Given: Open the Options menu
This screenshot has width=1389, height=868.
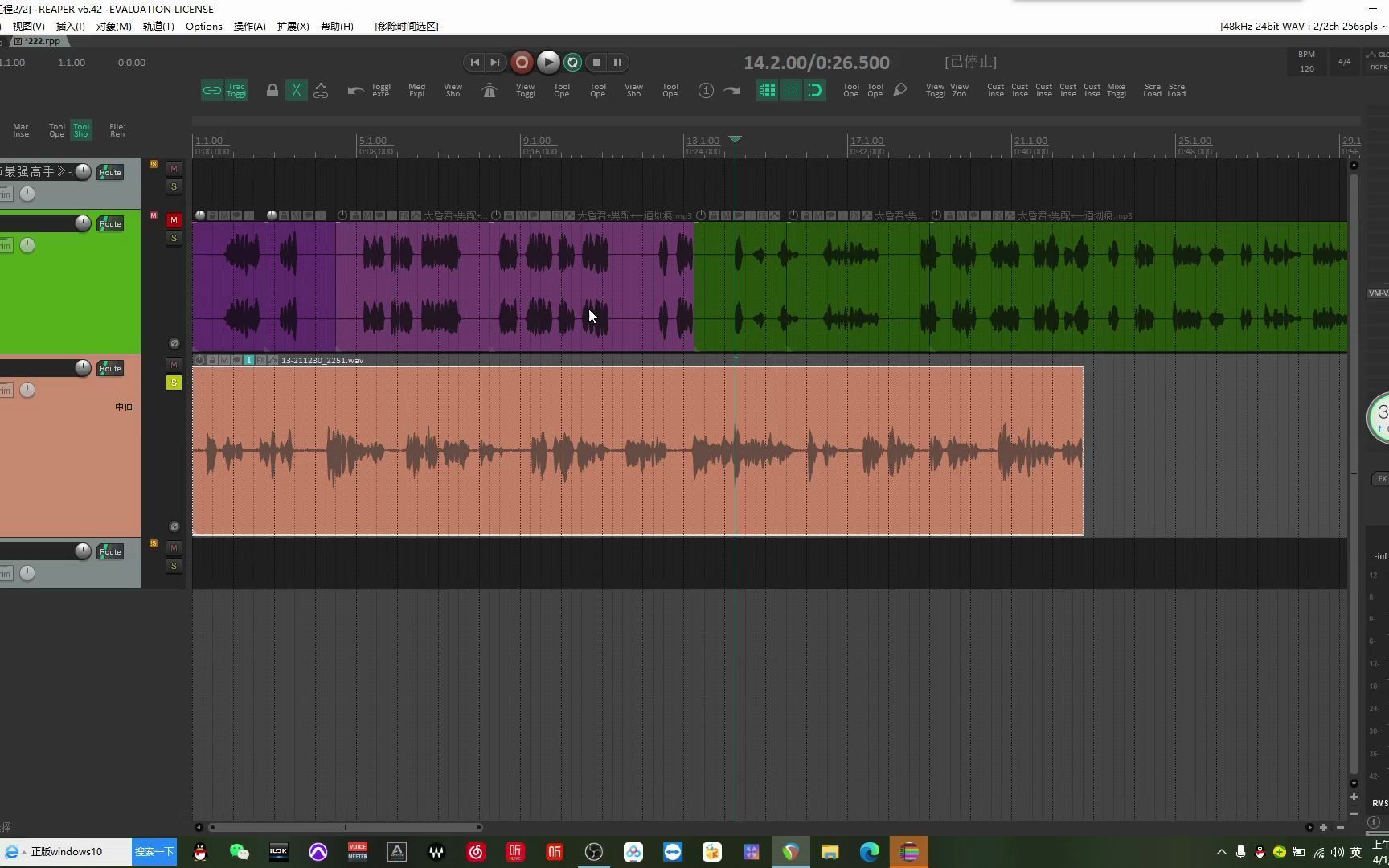Looking at the screenshot, I should [x=203, y=26].
